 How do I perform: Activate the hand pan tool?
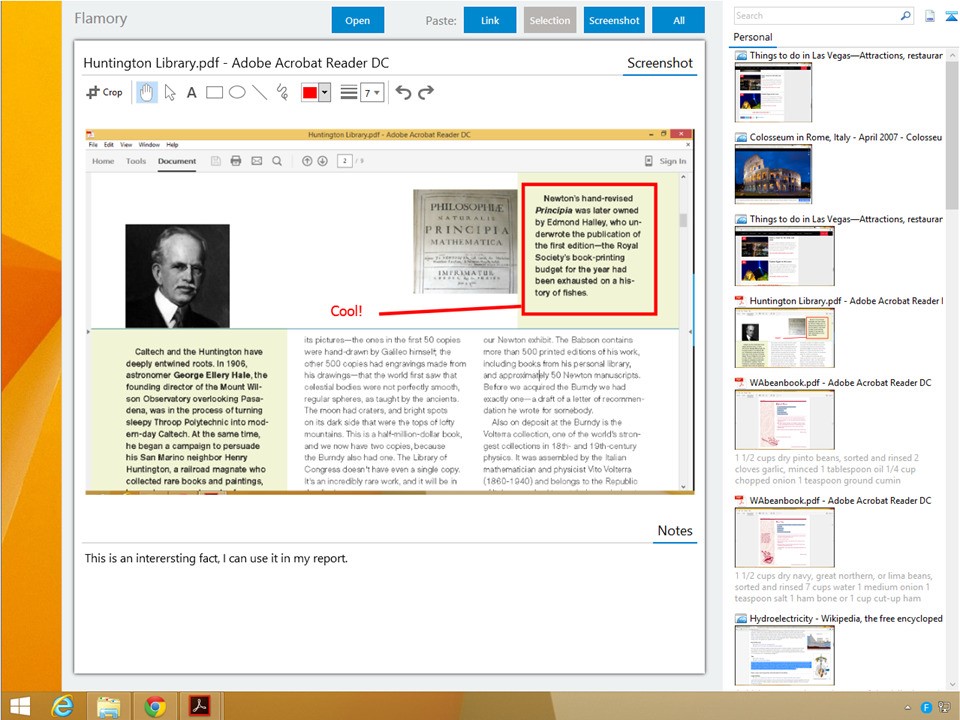point(146,92)
